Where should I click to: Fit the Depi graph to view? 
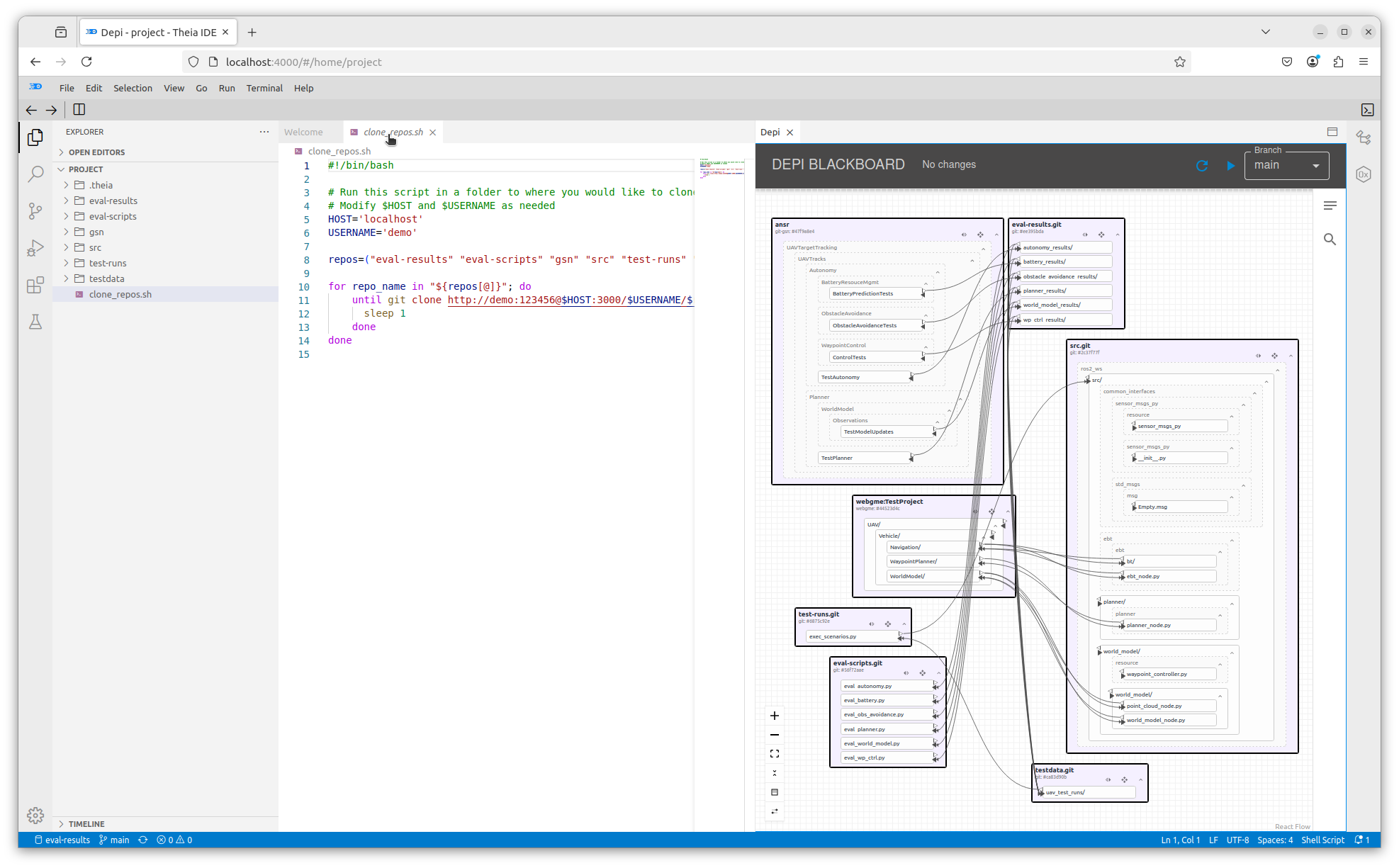775,754
